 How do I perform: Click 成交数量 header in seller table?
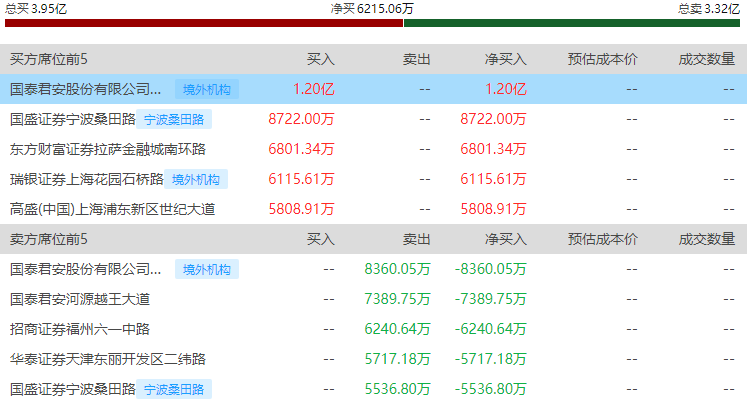click(x=707, y=239)
